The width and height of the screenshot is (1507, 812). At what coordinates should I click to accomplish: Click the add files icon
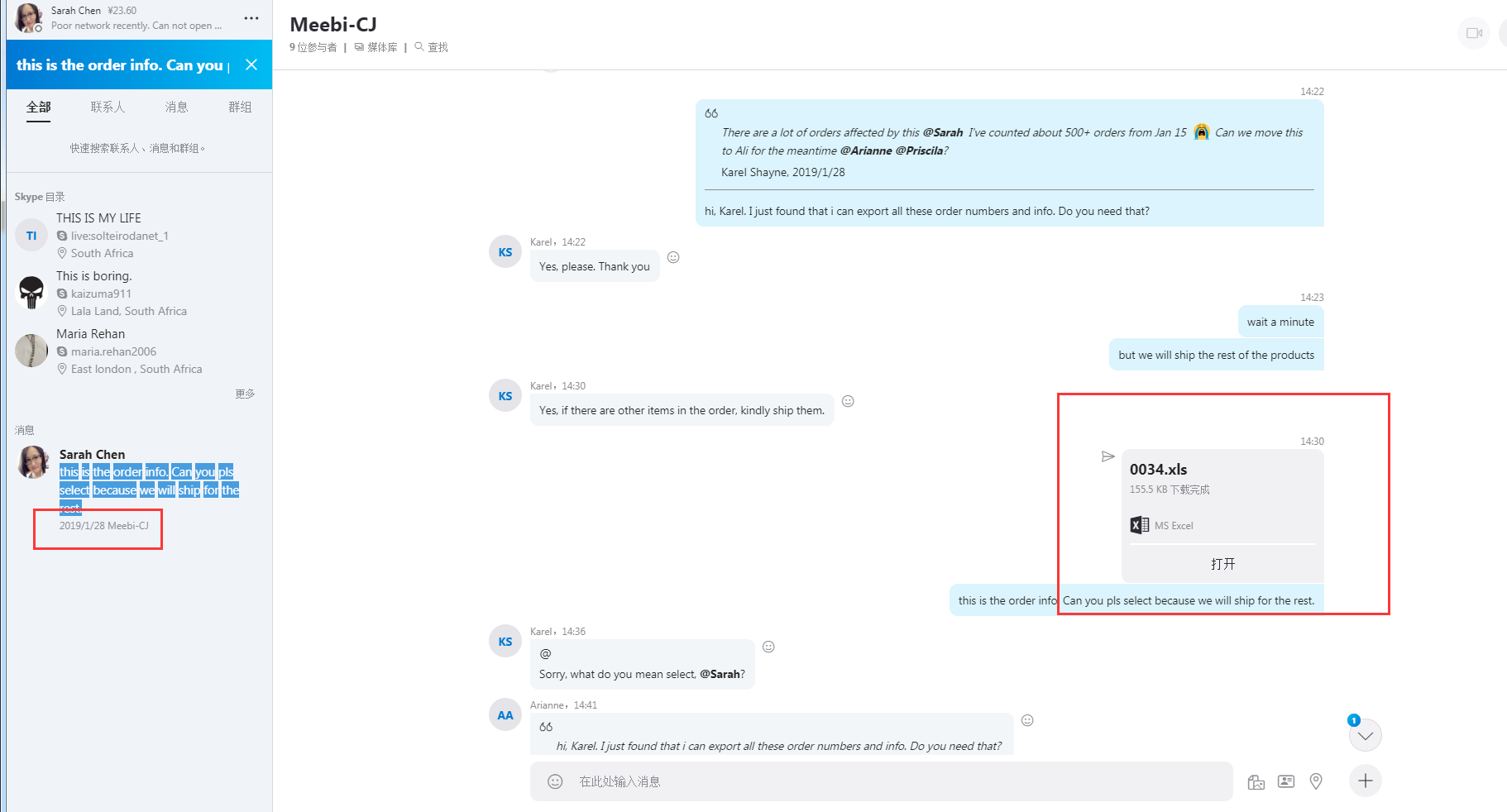click(1256, 781)
